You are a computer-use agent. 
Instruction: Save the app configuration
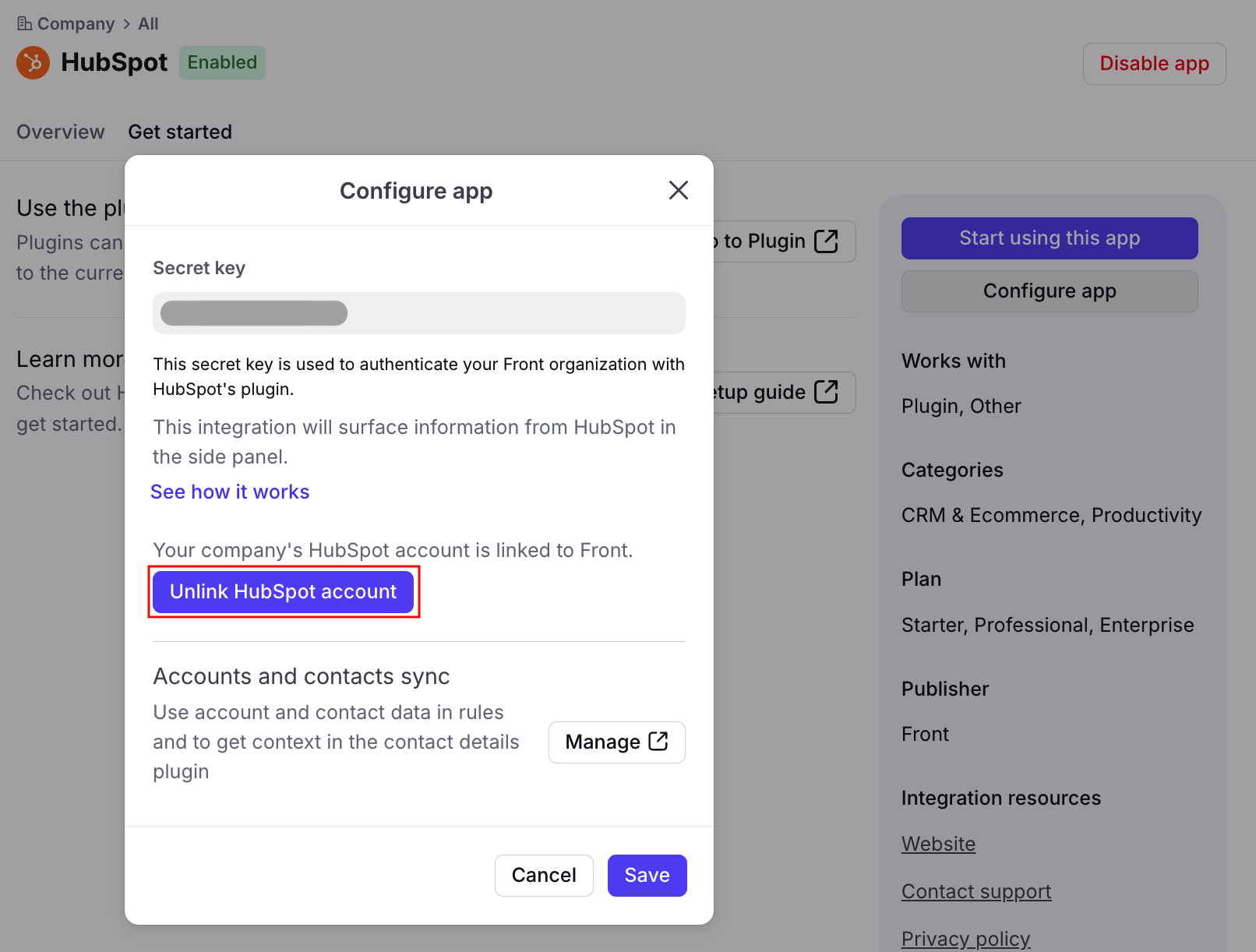coord(647,875)
